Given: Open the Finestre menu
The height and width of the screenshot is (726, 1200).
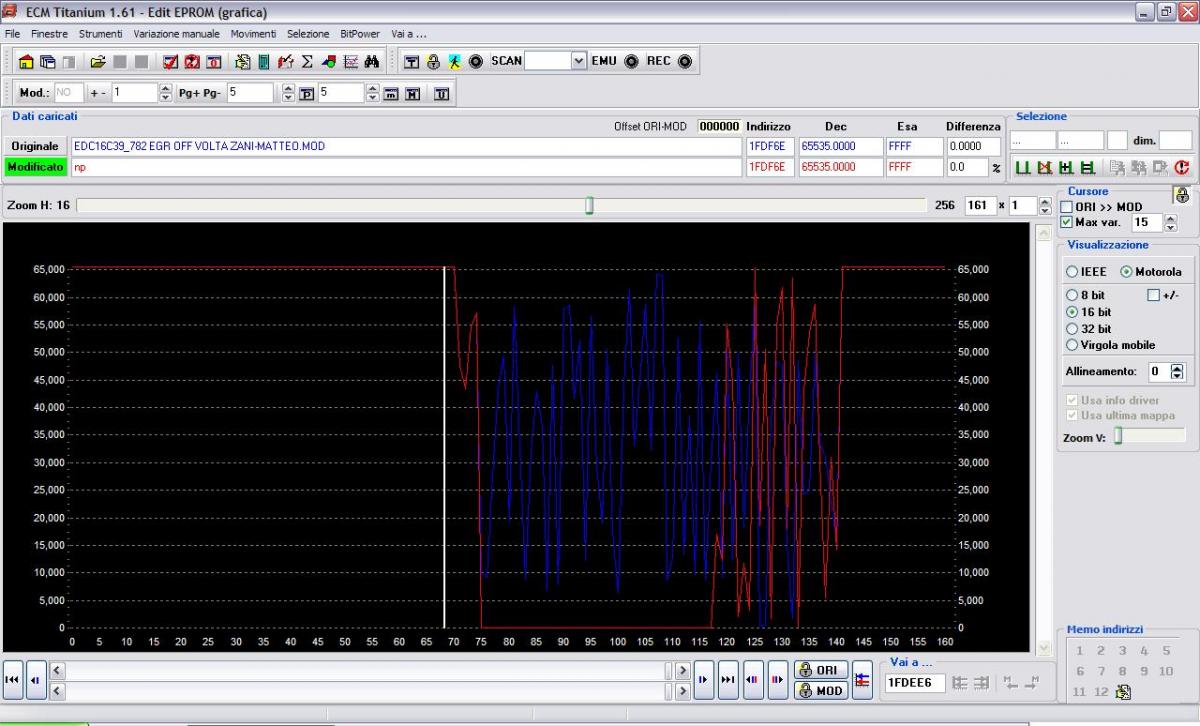Looking at the screenshot, I should pos(49,34).
